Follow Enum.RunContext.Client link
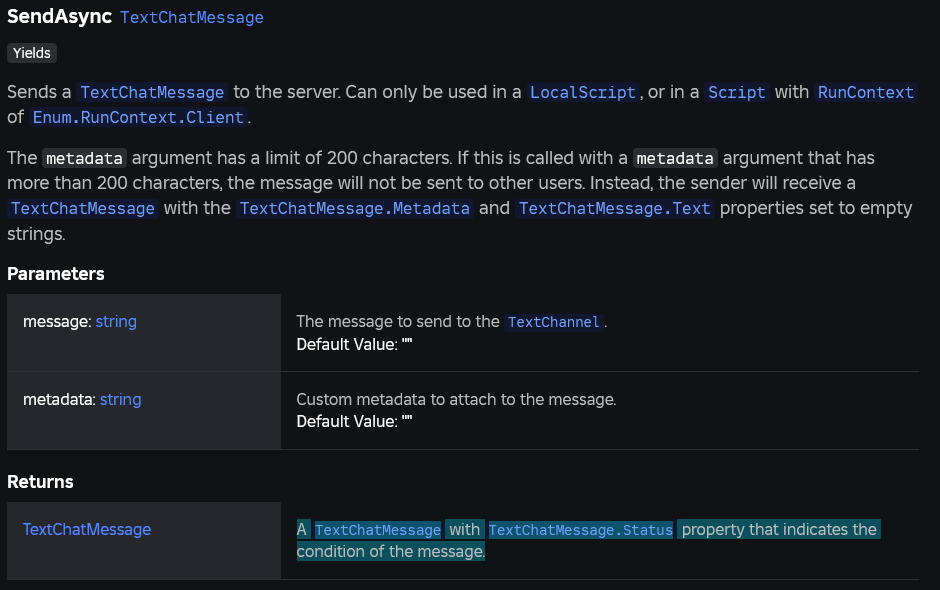 click(x=138, y=118)
